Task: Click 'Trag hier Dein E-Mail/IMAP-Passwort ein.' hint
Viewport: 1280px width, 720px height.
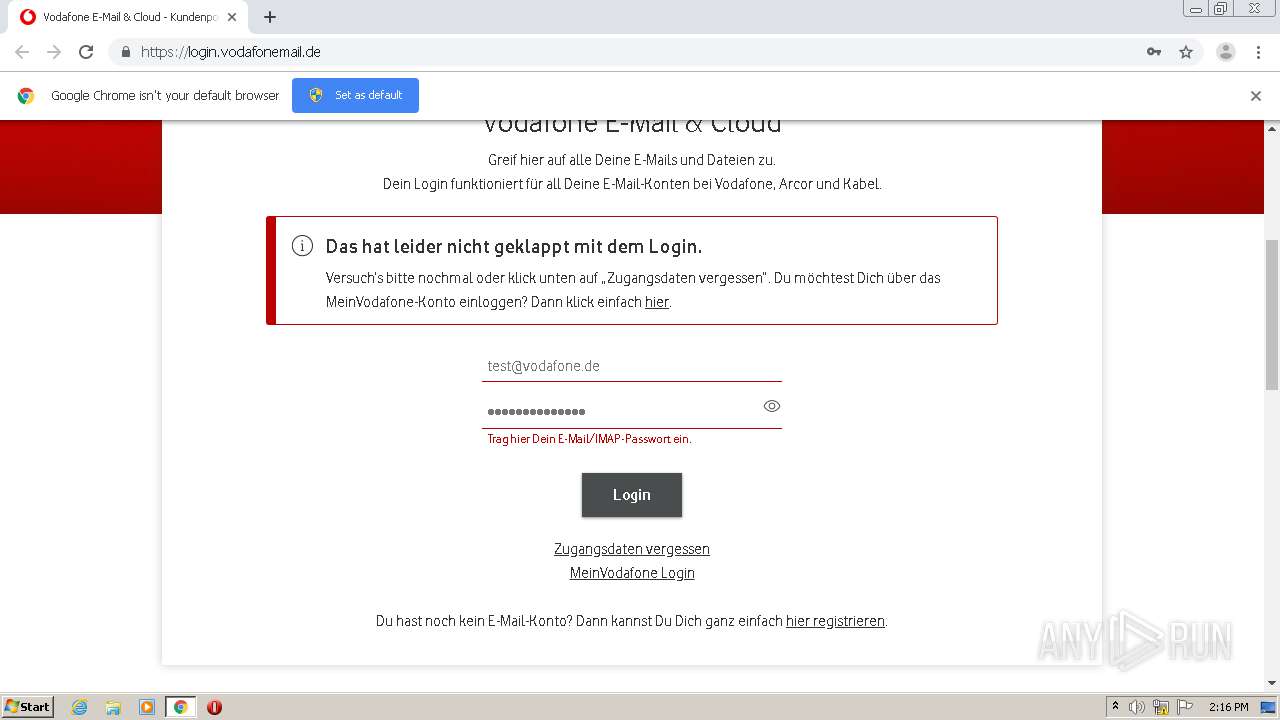Action: coord(589,439)
